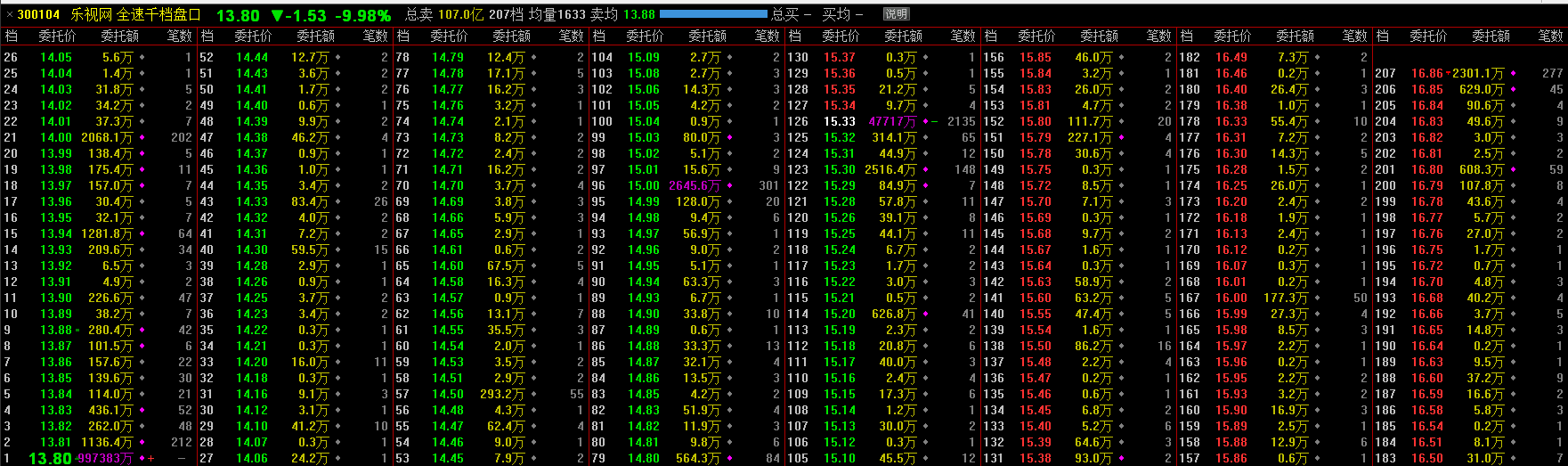
Task: Click the -9.98% change percentage
Action: click(362, 16)
